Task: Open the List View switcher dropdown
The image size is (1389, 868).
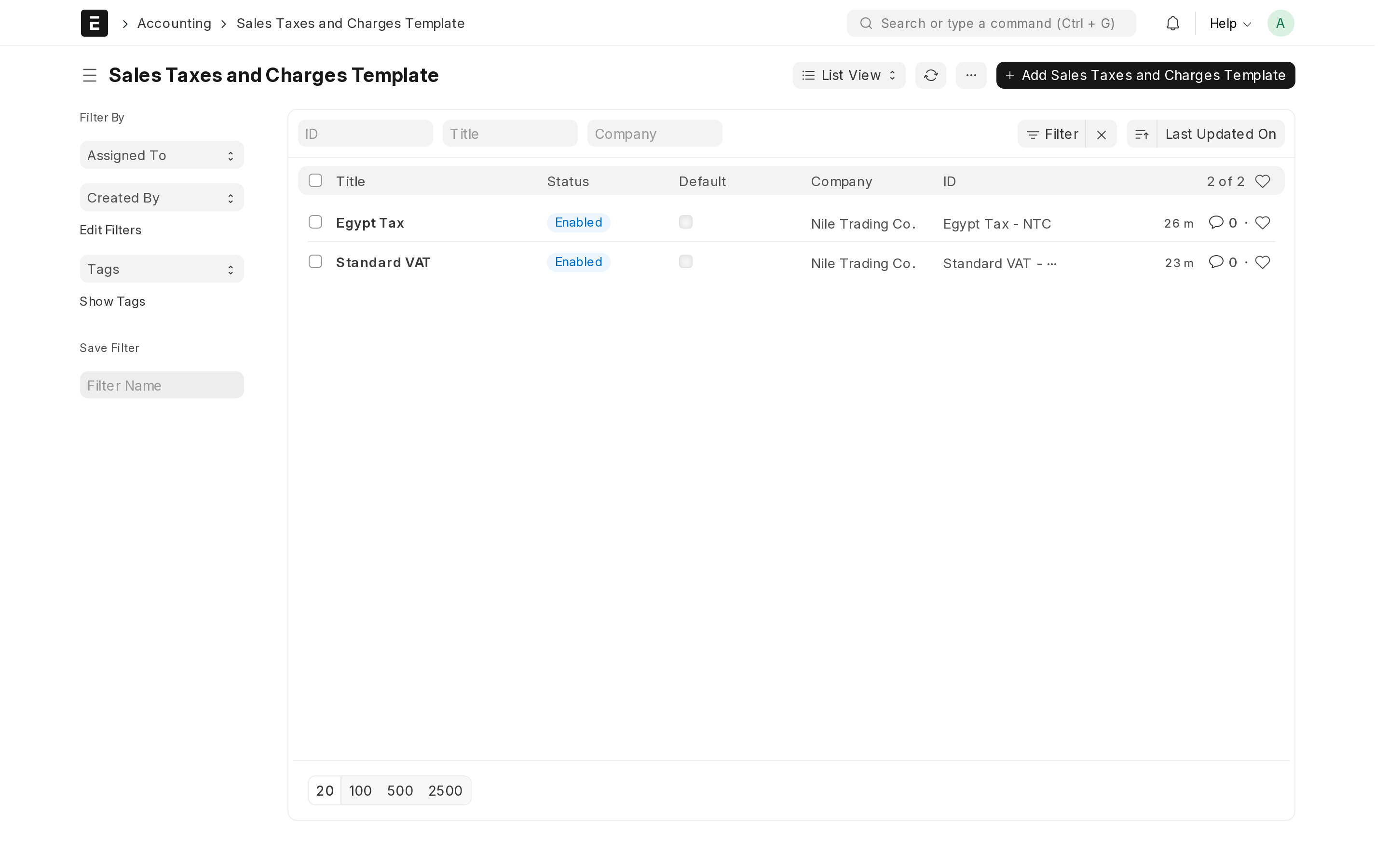Action: click(849, 75)
